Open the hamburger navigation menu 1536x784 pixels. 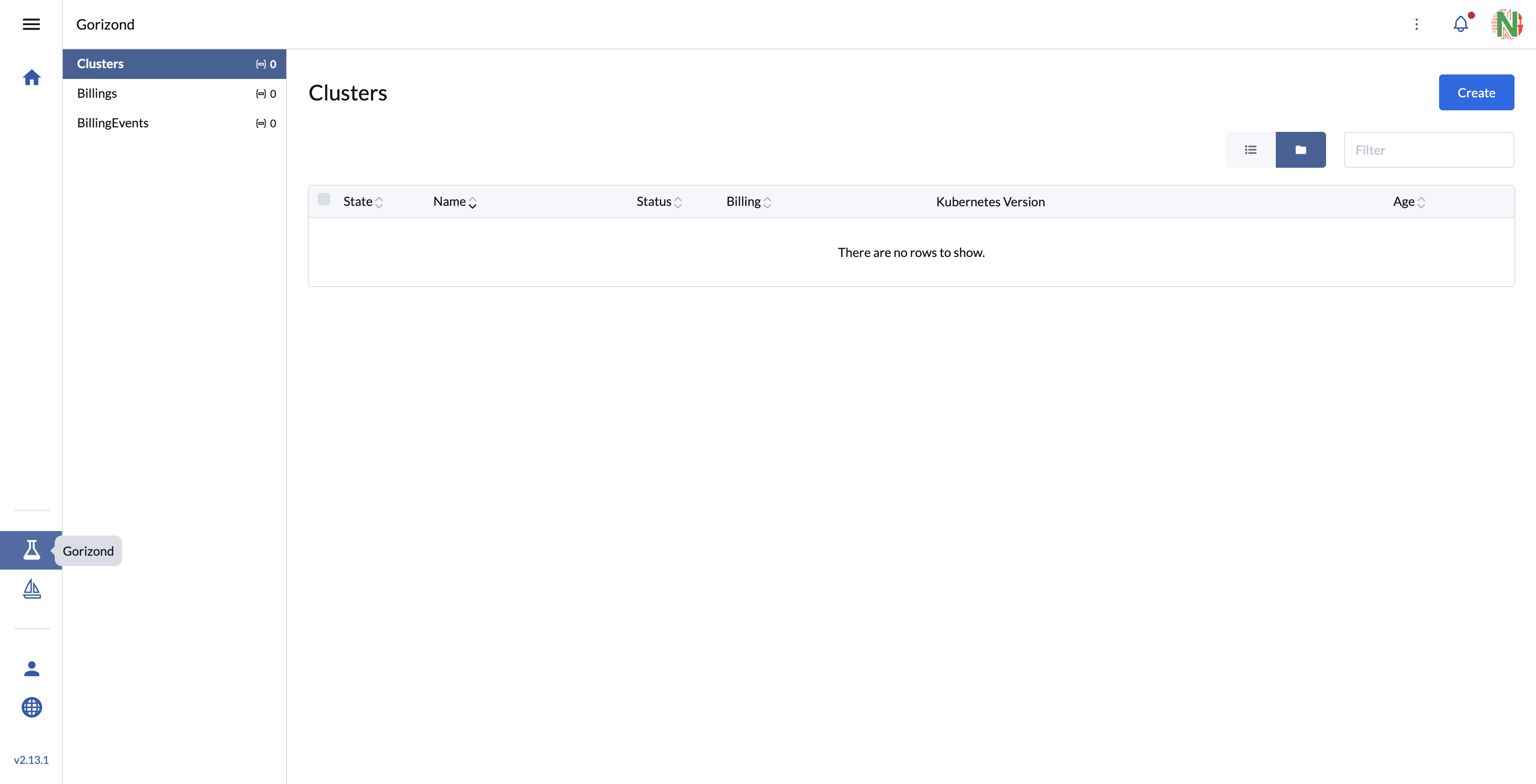tap(31, 24)
